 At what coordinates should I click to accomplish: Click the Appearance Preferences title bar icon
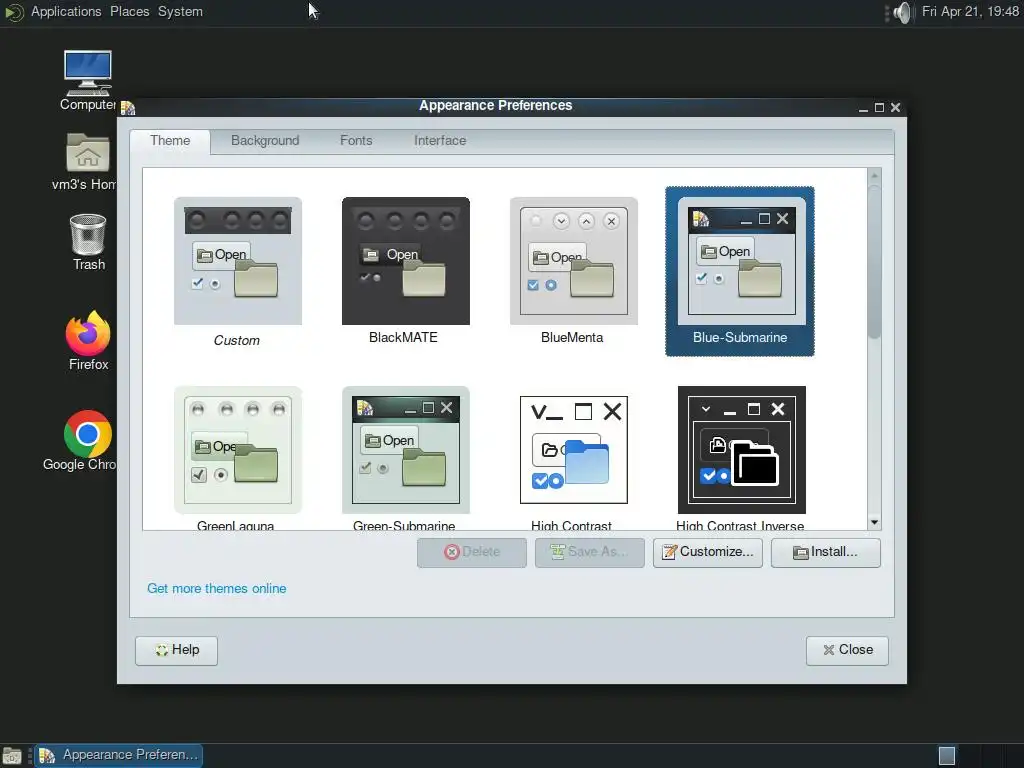click(127, 108)
